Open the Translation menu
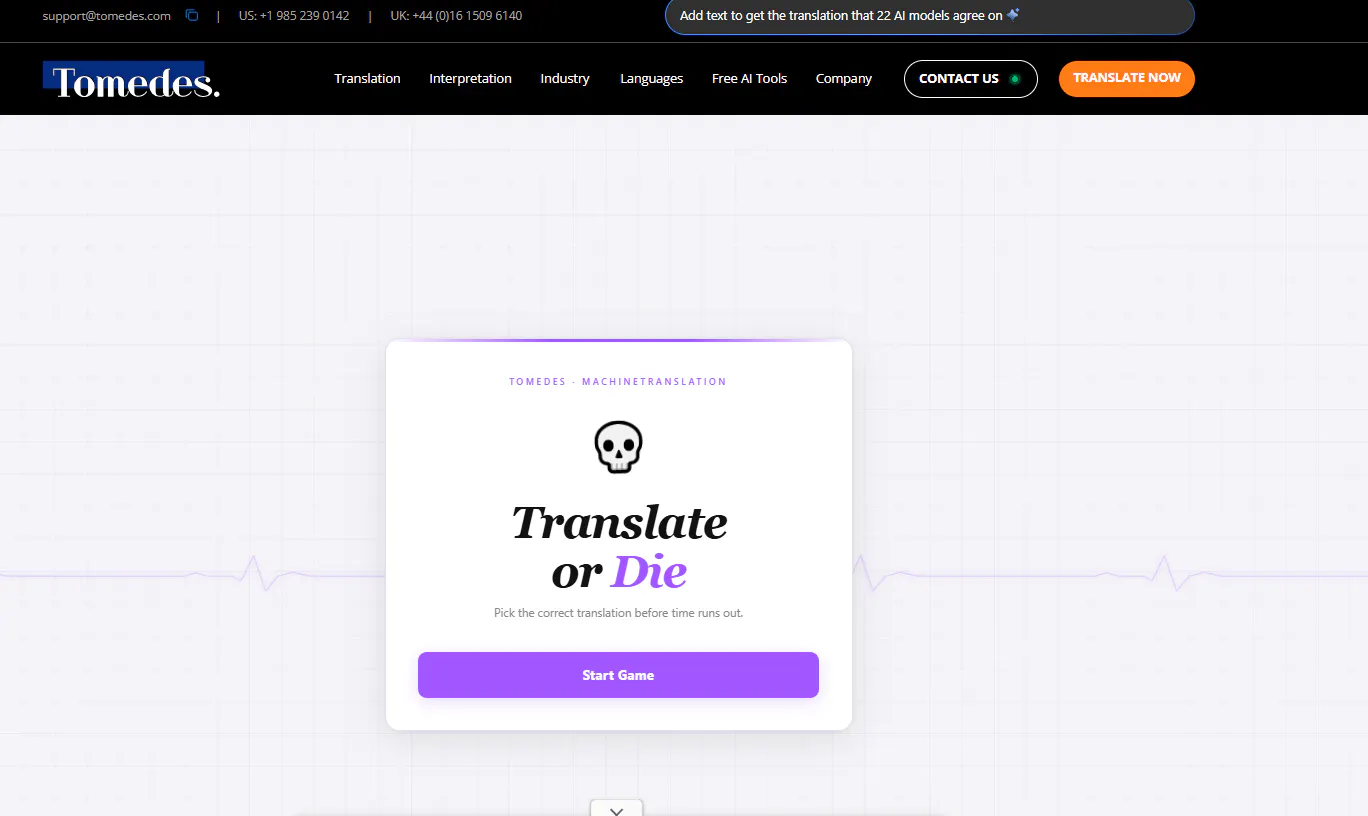The height and width of the screenshot is (816, 1368). pyautogui.click(x=367, y=79)
